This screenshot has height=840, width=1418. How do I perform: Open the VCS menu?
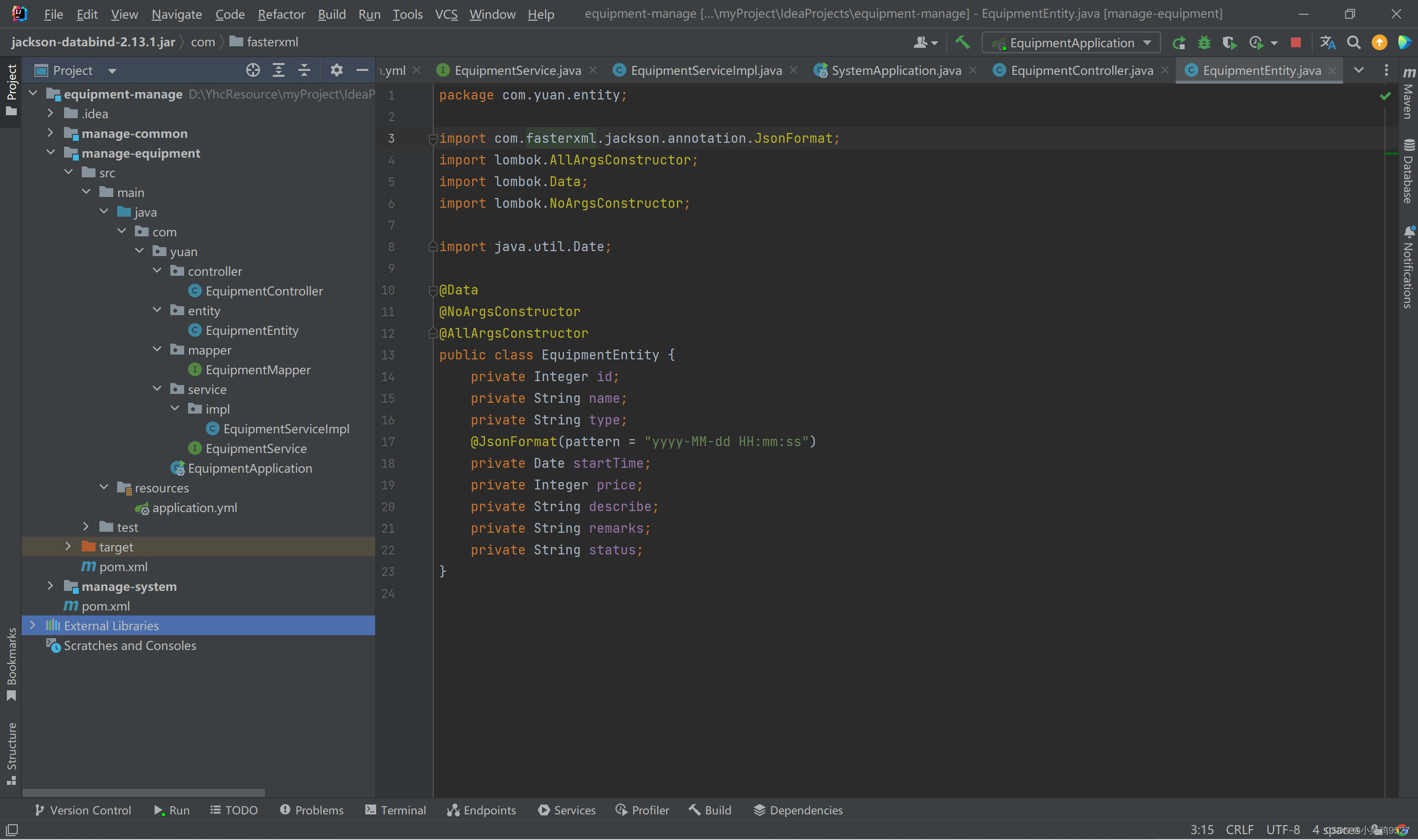pyautogui.click(x=446, y=14)
